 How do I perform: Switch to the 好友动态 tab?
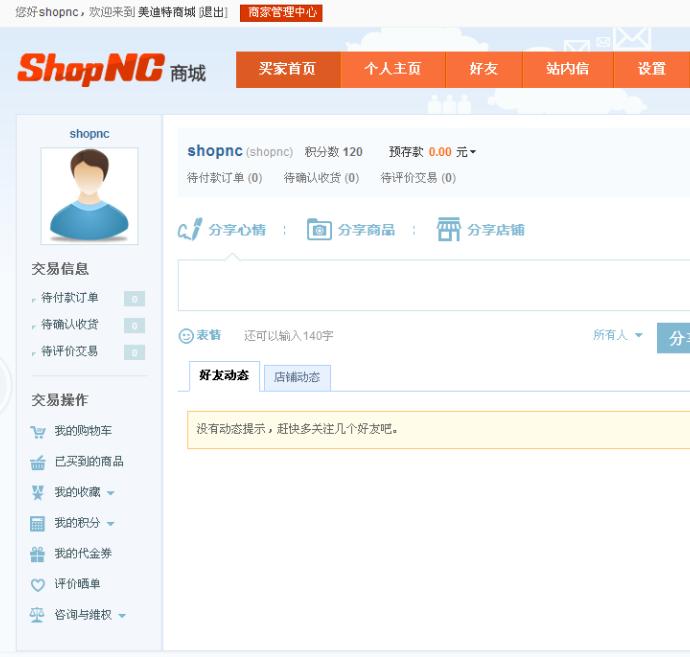pyautogui.click(x=224, y=376)
